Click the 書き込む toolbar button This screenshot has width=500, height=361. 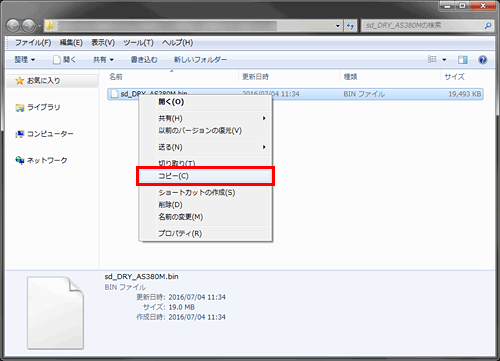coord(144,60)
